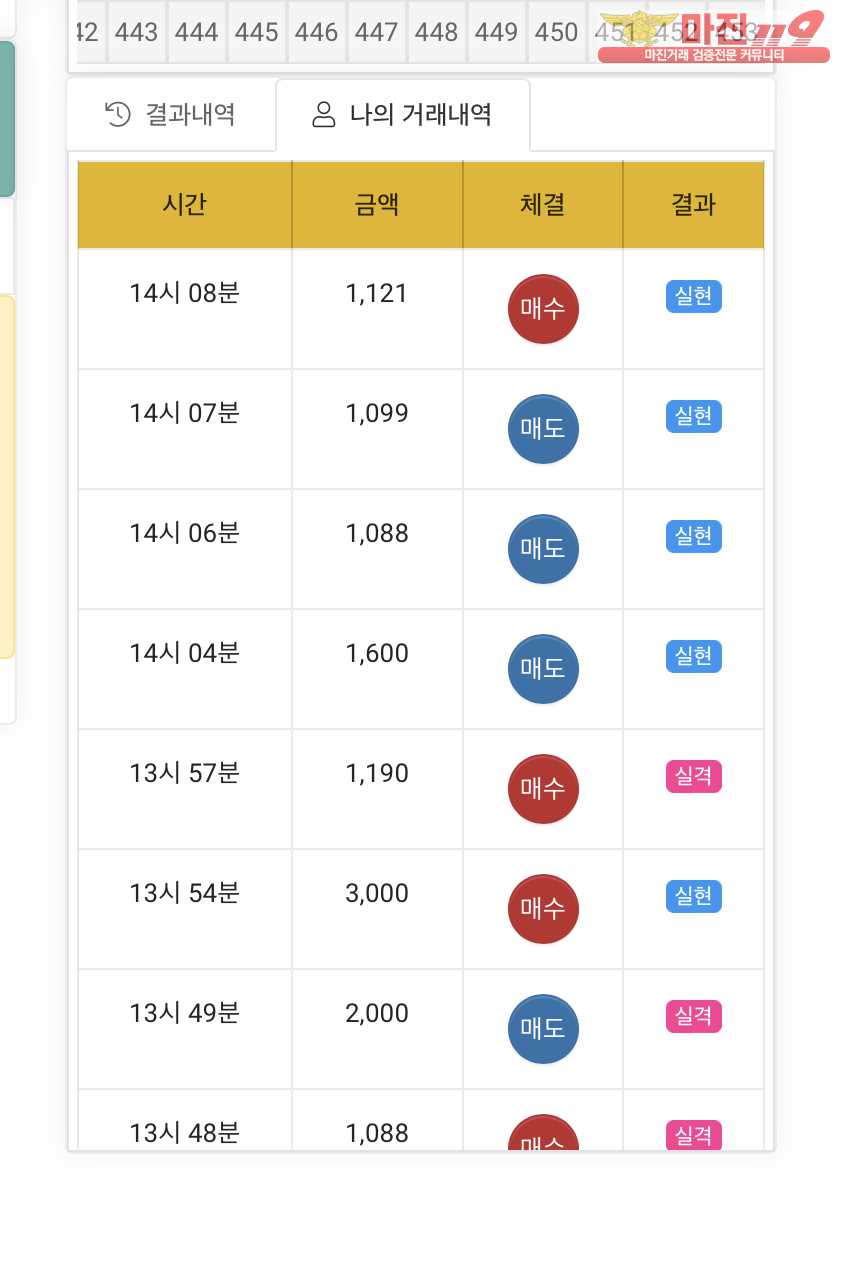This screenshot has height=1267, width=841.
Task: Switch to 나의 거래내역 tab
Action: click(402, 114)
